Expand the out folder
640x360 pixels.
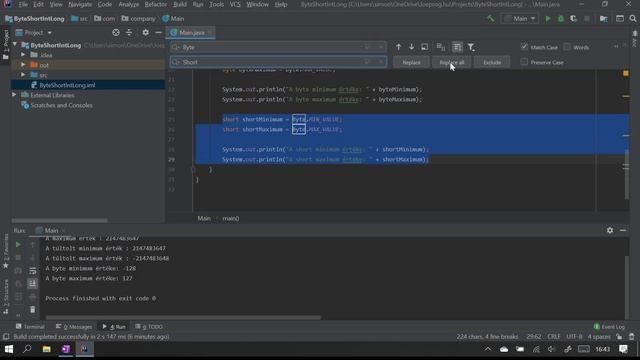pos(23,65)
